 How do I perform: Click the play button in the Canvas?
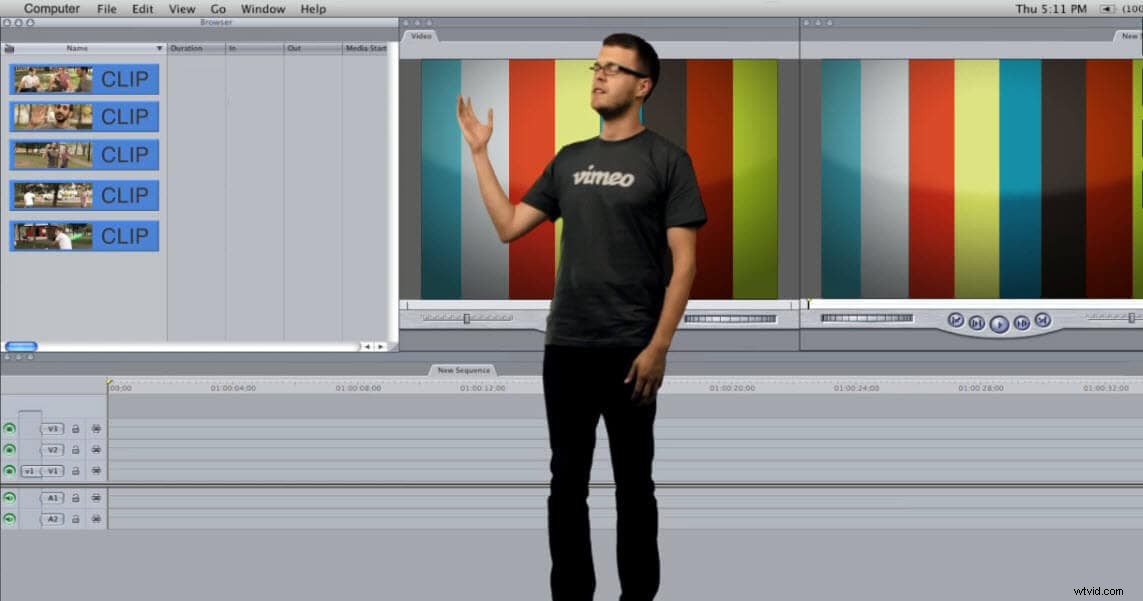(x=999, y=322)
